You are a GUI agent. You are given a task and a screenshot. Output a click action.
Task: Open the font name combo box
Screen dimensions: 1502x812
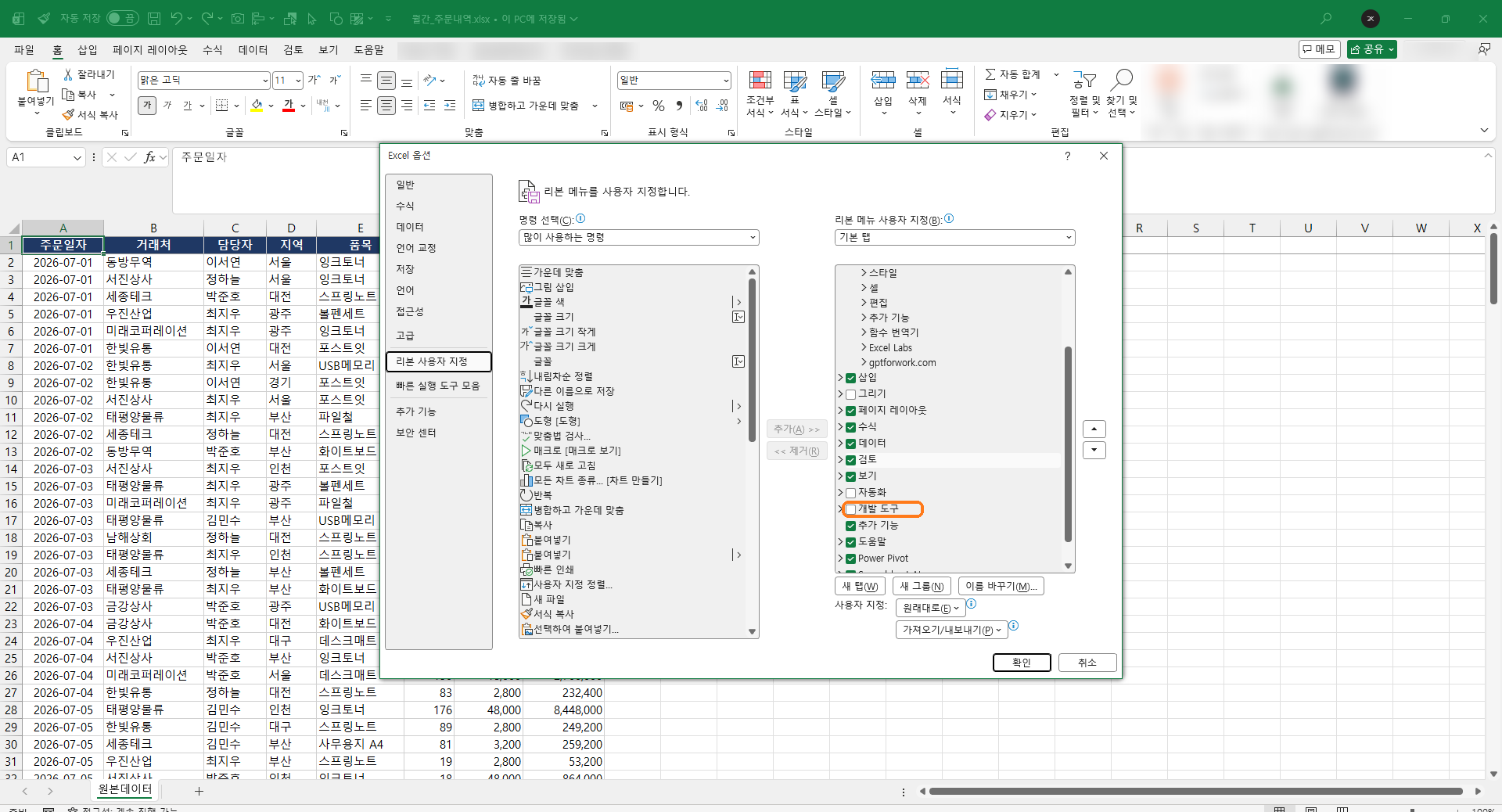203,81
